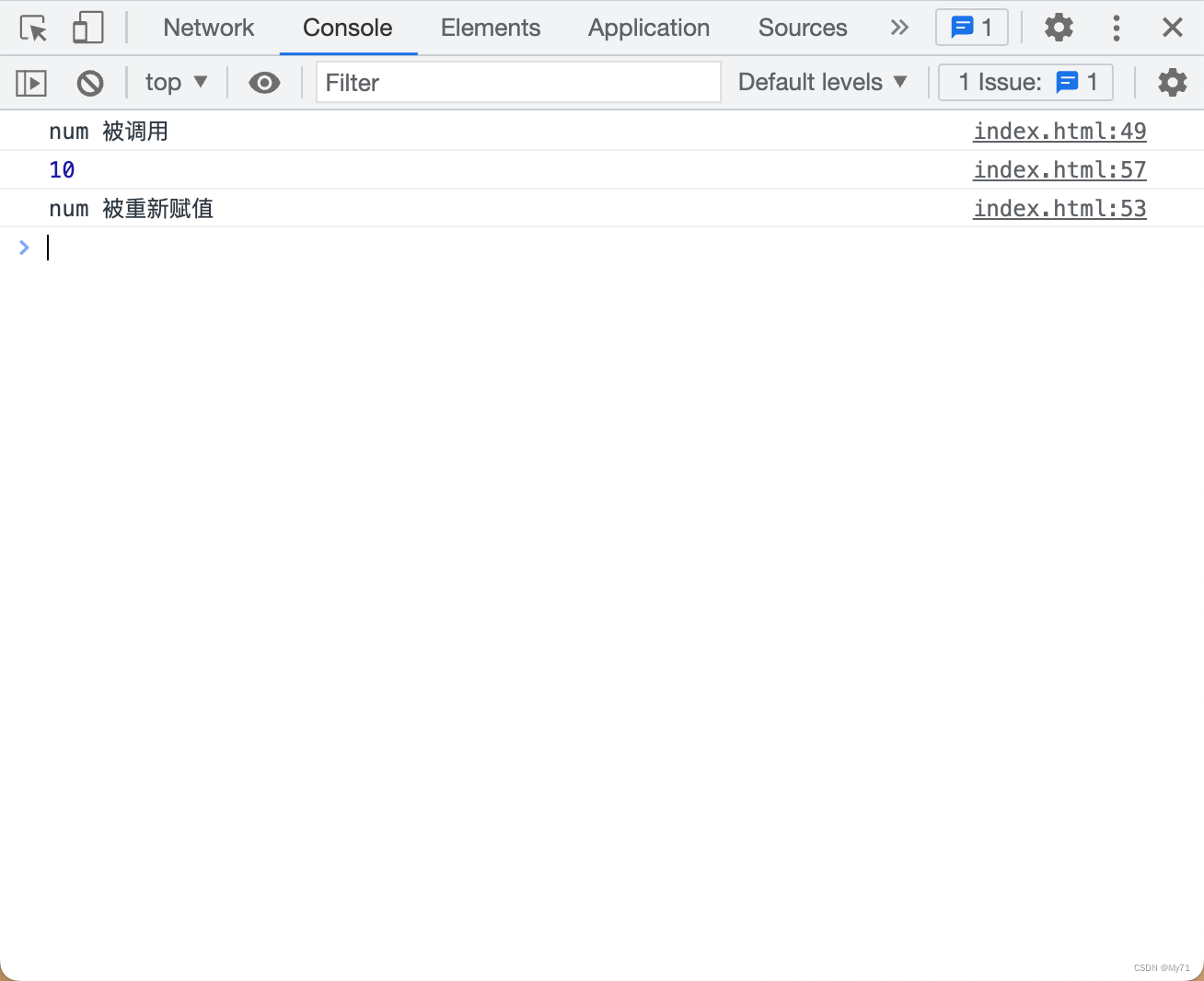Click the blue messages badge button
Image resolution: width=1204 pixels, height=981 pixels.
971,28
